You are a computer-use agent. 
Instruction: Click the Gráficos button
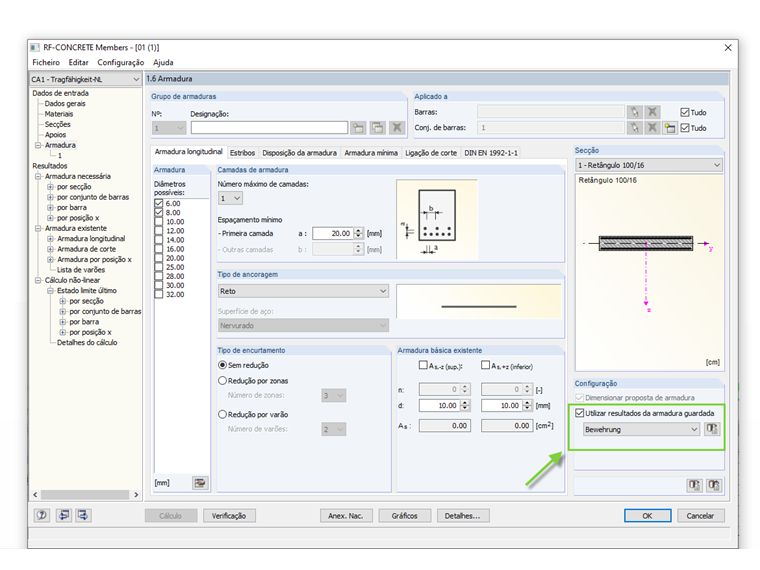[x=404, y=516]
